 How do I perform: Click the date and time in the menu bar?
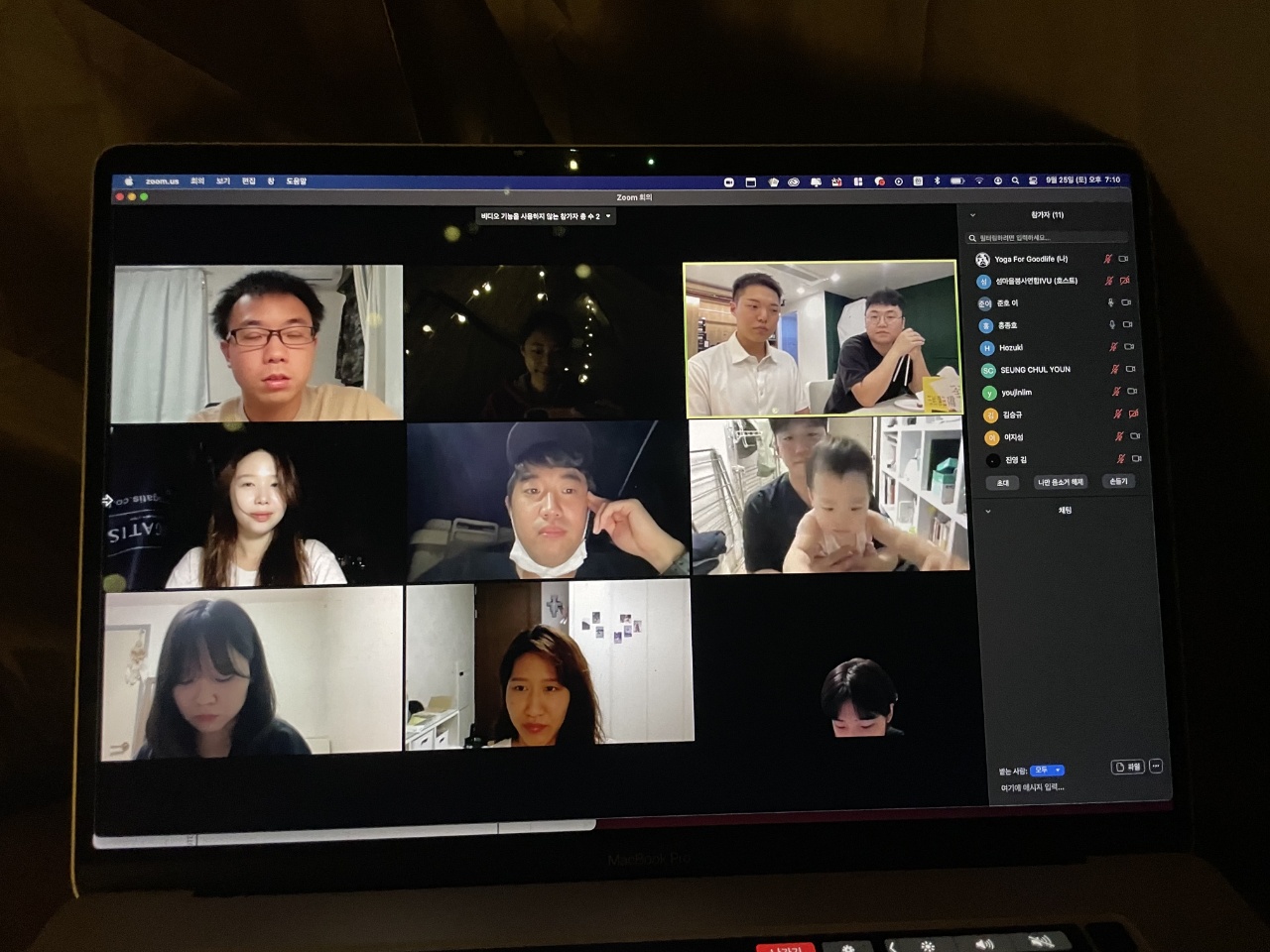1082,180
